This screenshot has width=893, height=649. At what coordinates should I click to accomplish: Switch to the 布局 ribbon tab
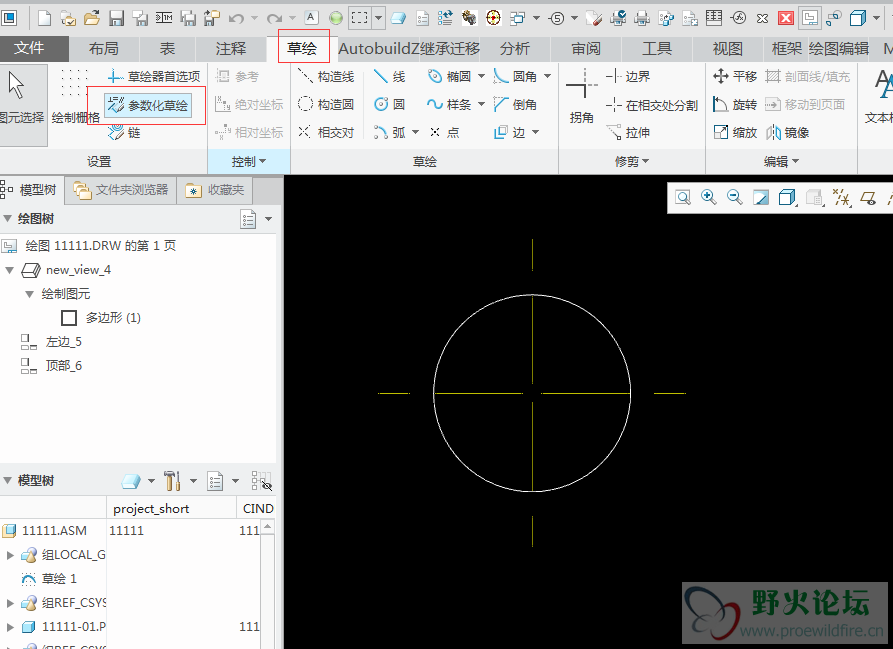click(104, 49)
